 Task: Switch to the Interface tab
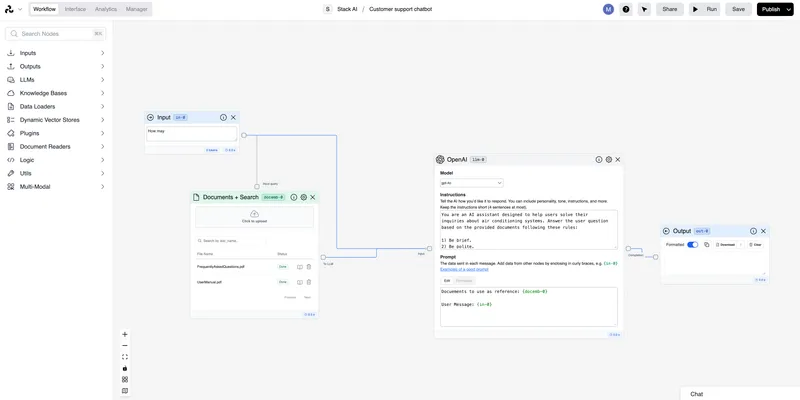(75, 9)
